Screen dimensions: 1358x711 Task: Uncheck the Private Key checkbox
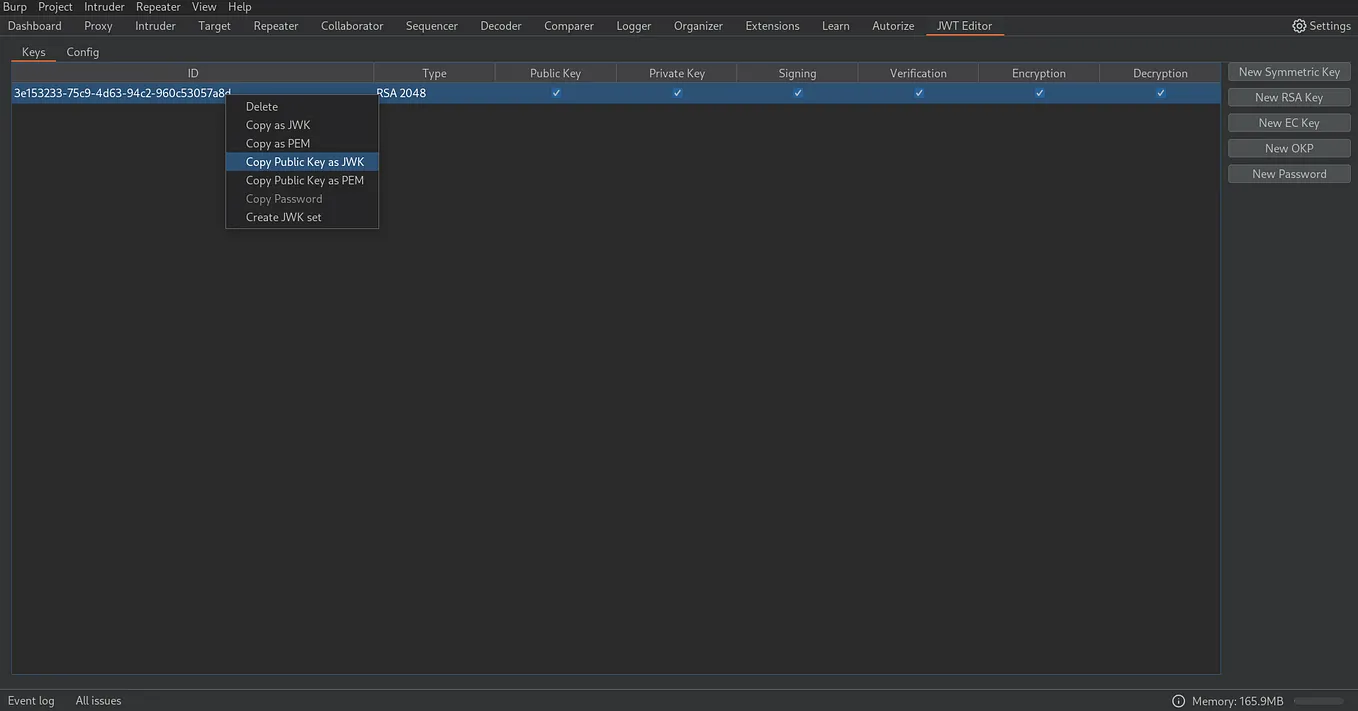point(677,92)
